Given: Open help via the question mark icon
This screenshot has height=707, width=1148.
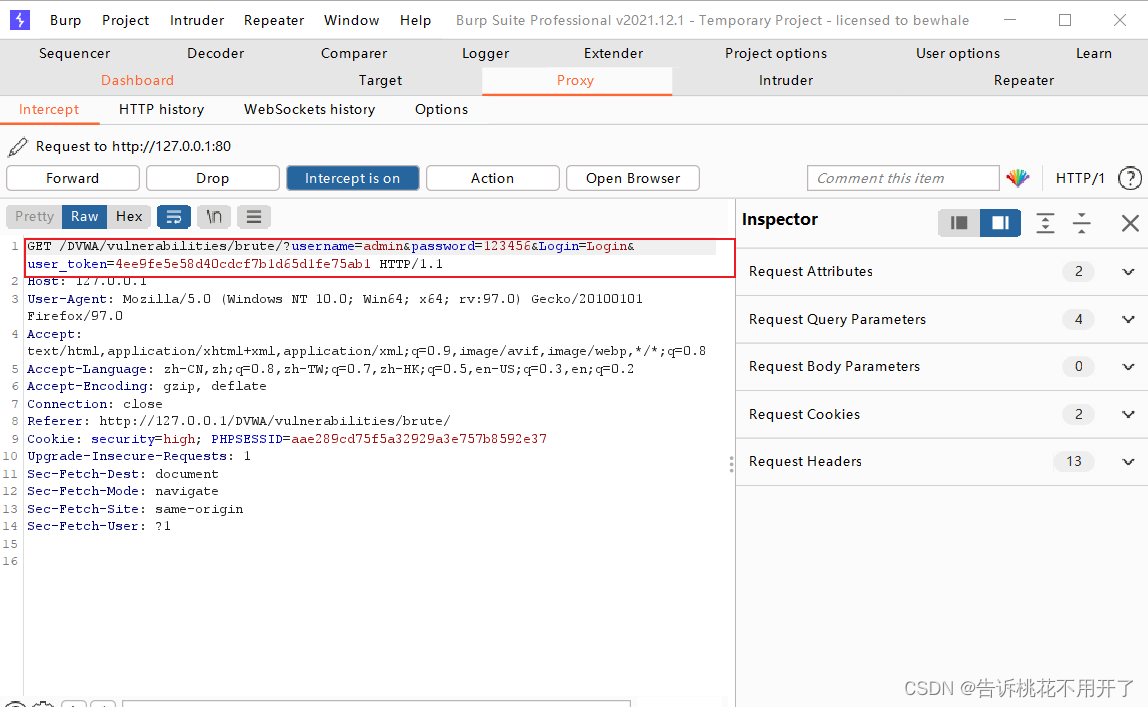Looking at the screenshot, I should pyautogui.click(x=1130, y=178).
